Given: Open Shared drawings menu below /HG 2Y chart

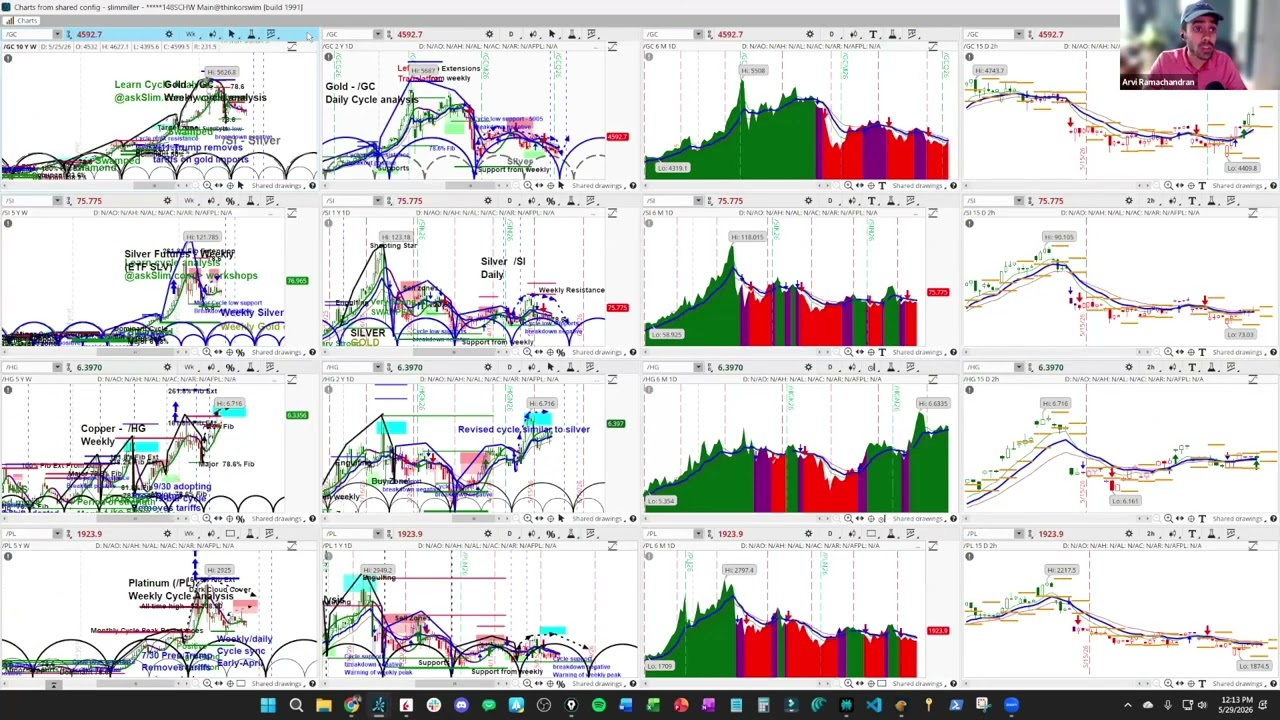Looking at the screenshot, I should click(x=598, y=518).
